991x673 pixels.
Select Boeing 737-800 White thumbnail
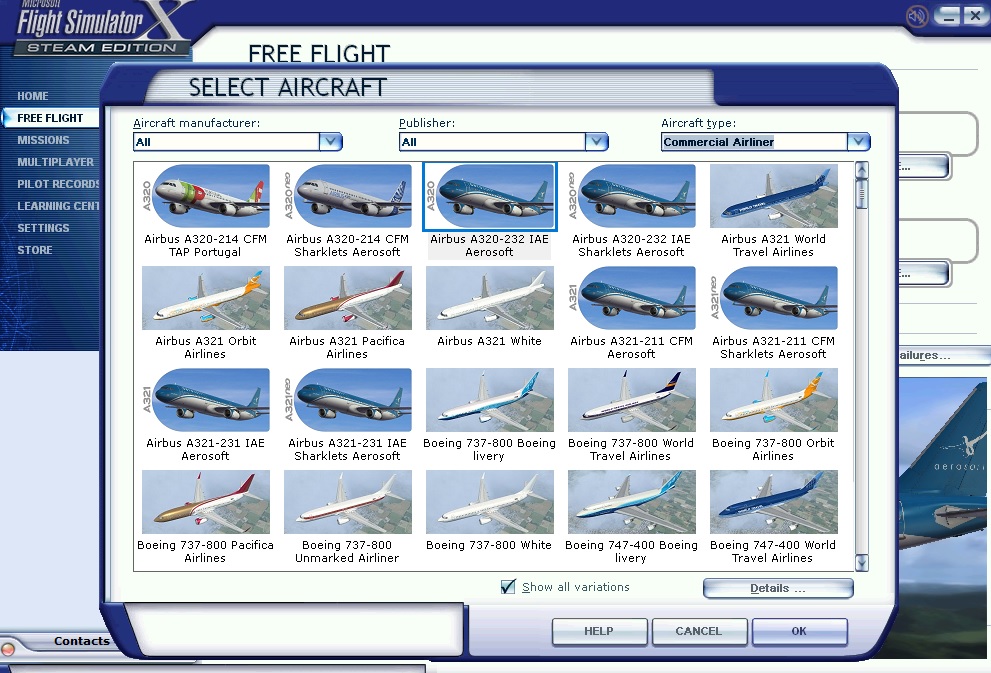tap(490, 502)
